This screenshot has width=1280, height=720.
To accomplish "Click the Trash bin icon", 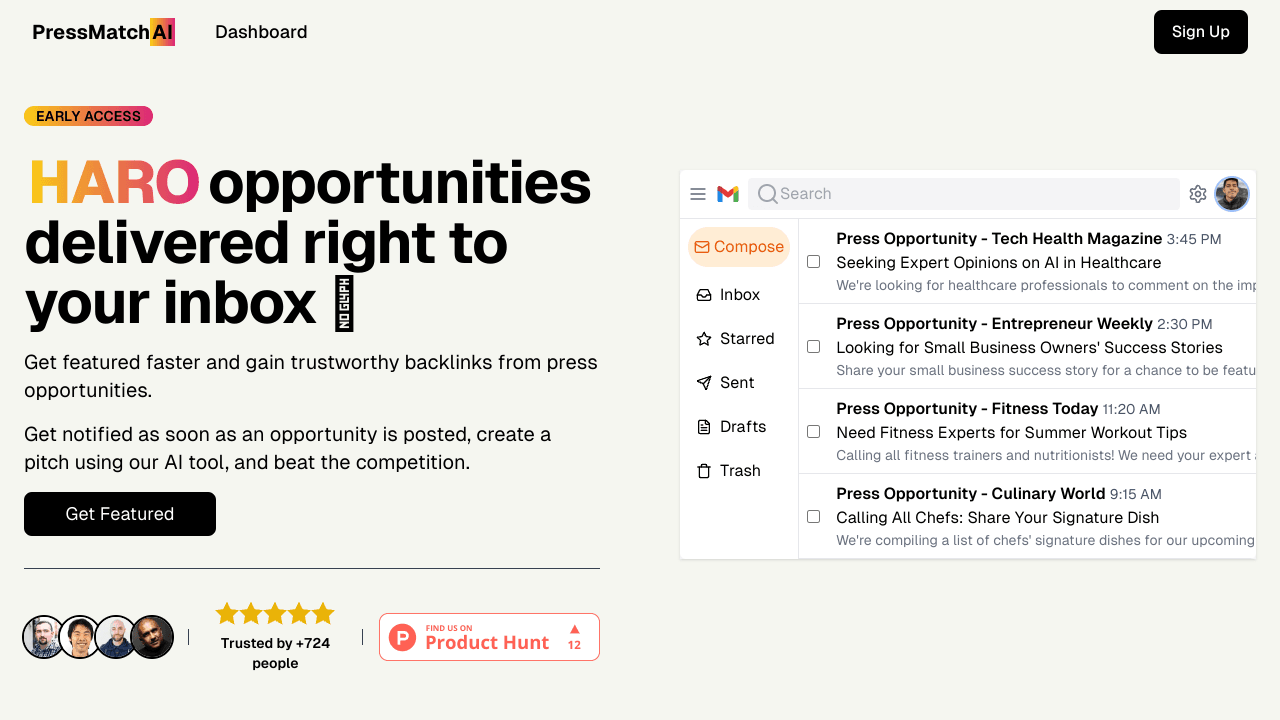I will coord(704,471).
